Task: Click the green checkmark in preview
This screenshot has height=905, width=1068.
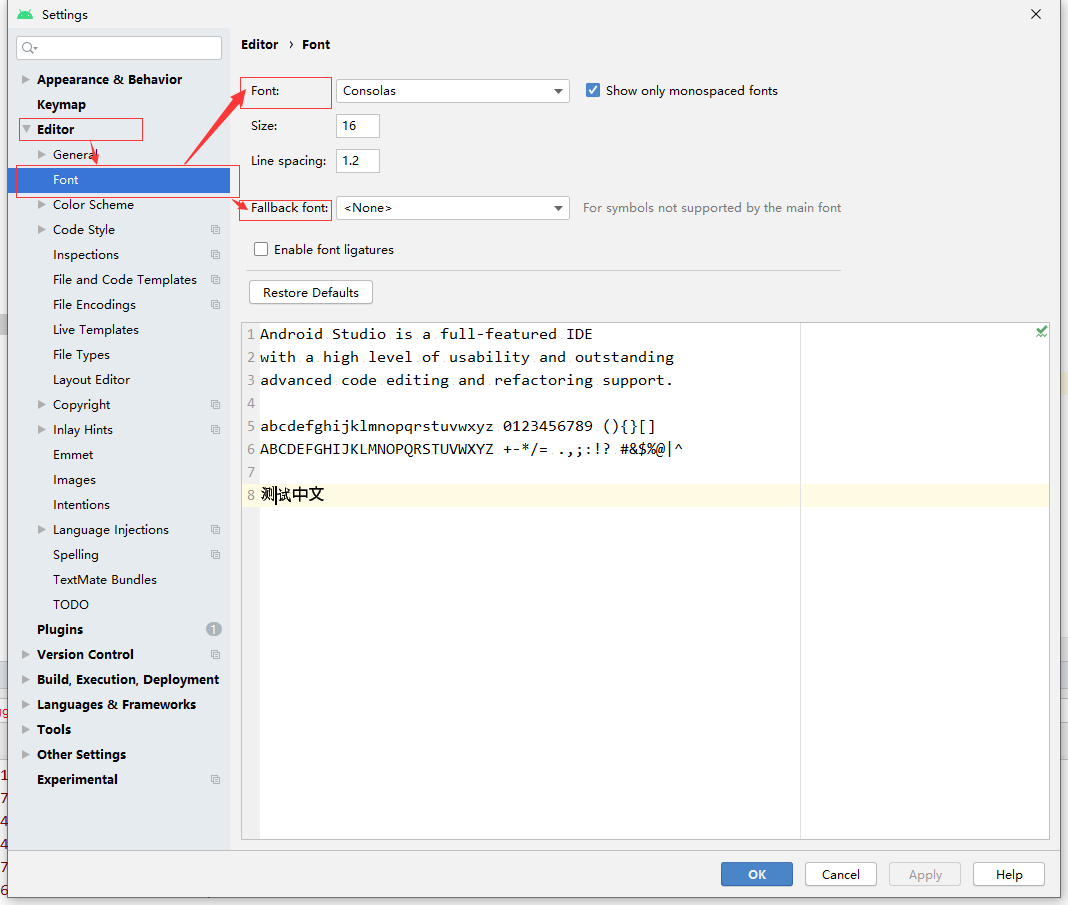Action: click(1041, 332)
